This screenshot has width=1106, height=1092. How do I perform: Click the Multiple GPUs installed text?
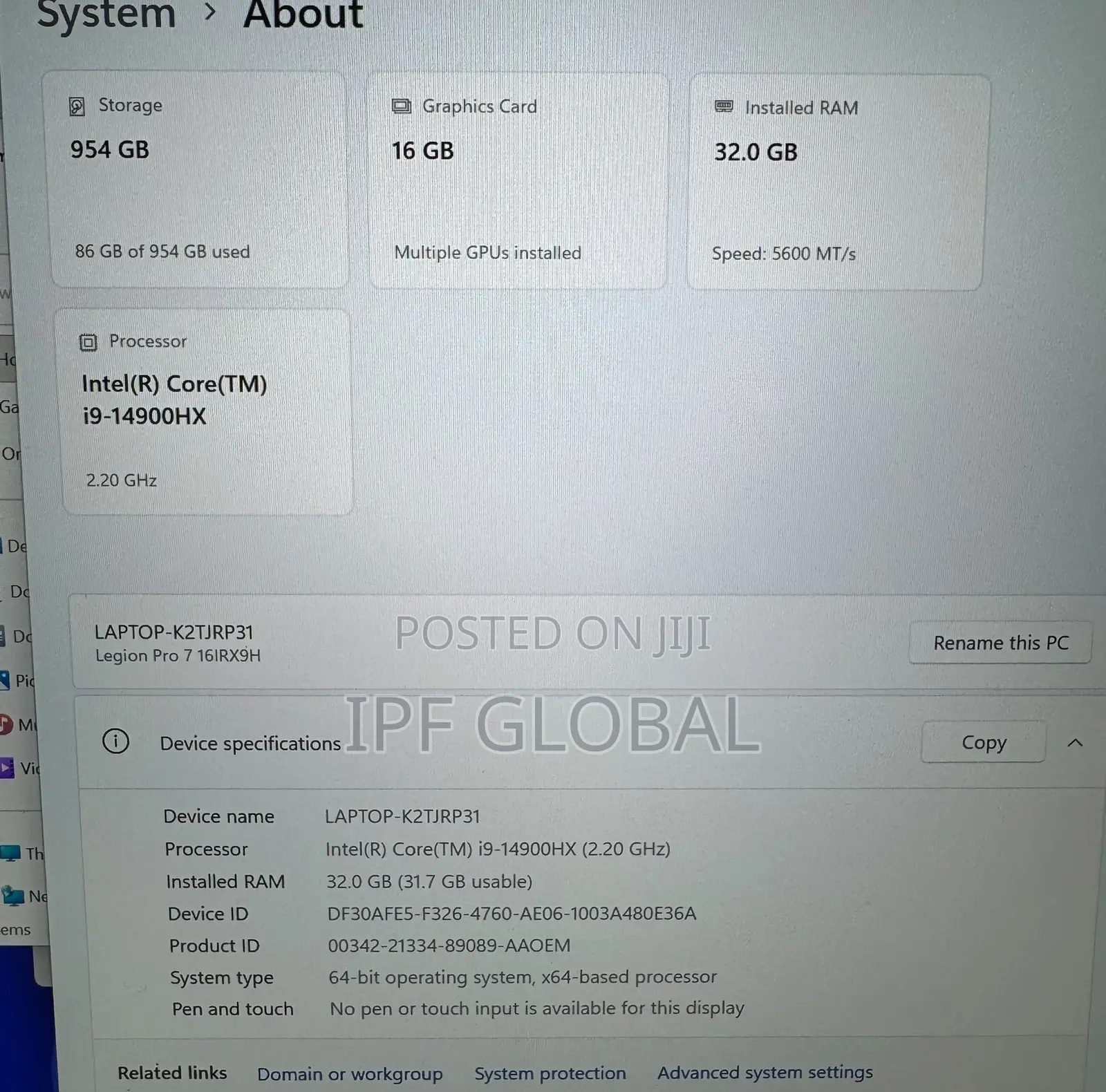(x=488, y=253)
